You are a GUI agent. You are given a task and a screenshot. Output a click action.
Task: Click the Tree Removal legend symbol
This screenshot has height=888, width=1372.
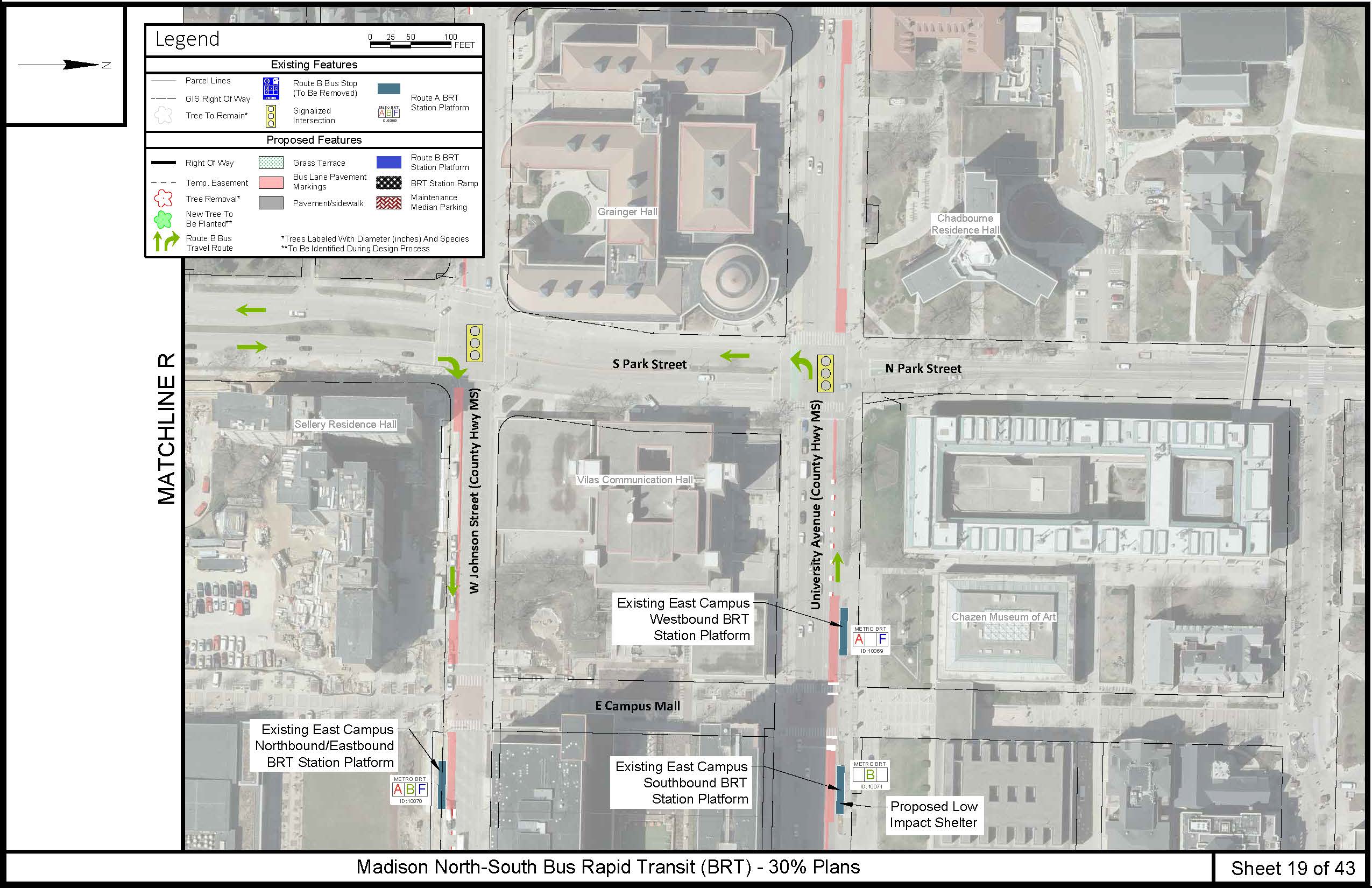(x=163, y=199)
